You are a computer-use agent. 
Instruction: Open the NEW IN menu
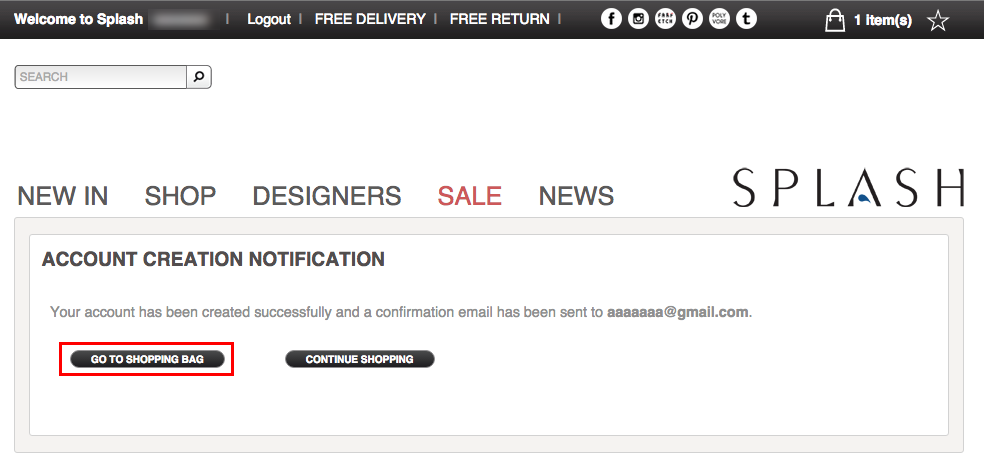tap(63, 196)
